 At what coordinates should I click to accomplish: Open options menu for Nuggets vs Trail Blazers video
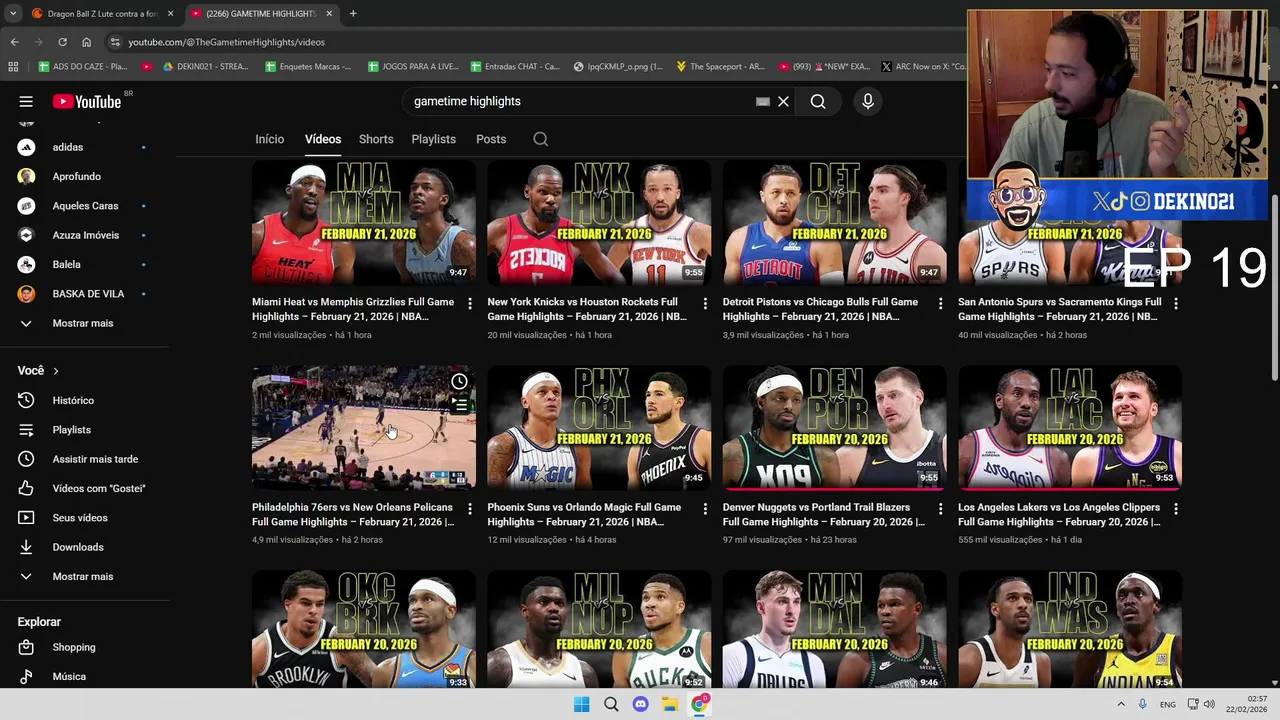click(x=940, y=508)
